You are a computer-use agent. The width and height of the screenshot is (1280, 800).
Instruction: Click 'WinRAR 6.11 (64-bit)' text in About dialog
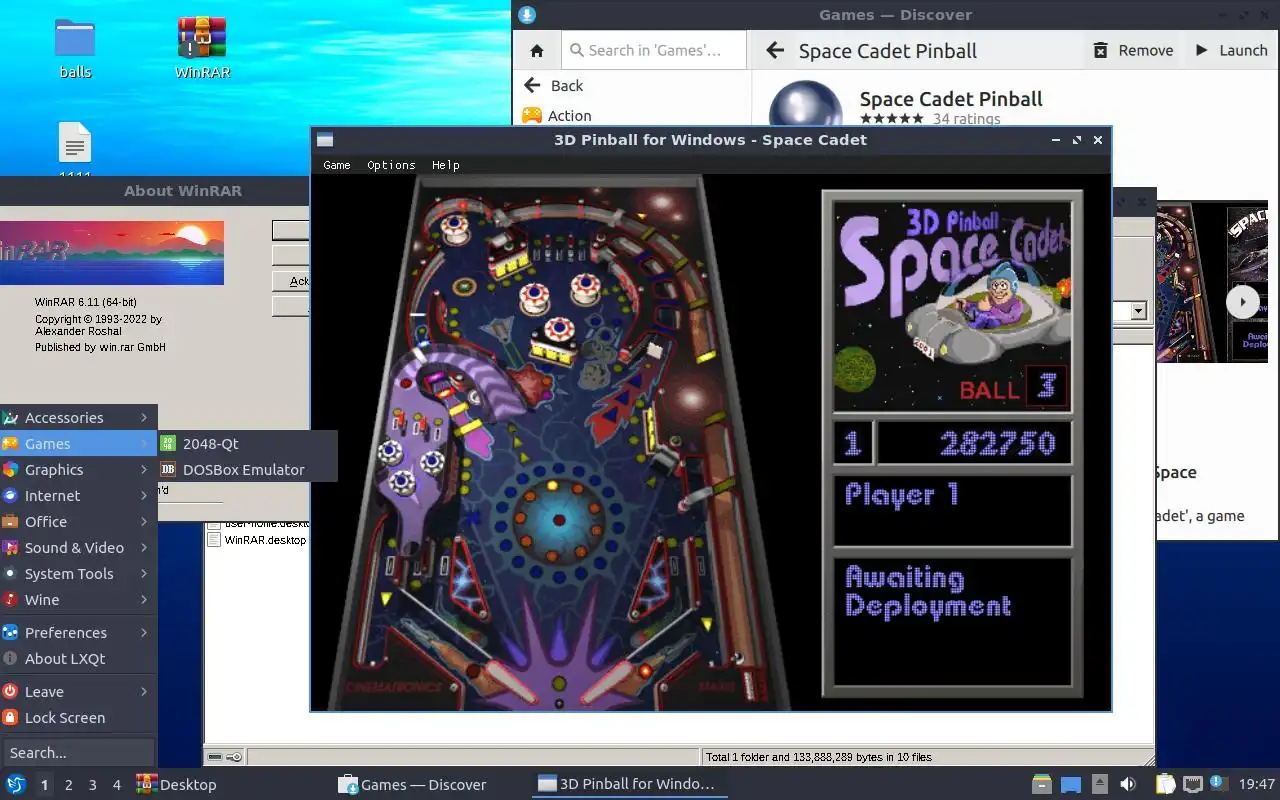[86, 302]
